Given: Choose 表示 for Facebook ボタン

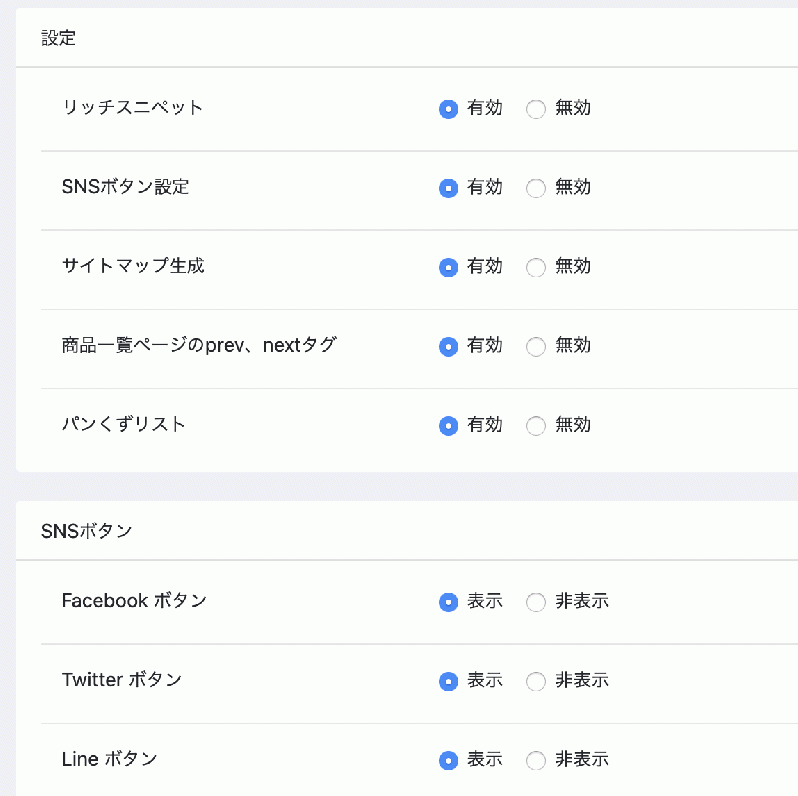Looking at the screenshot, I should click(448, 602).
